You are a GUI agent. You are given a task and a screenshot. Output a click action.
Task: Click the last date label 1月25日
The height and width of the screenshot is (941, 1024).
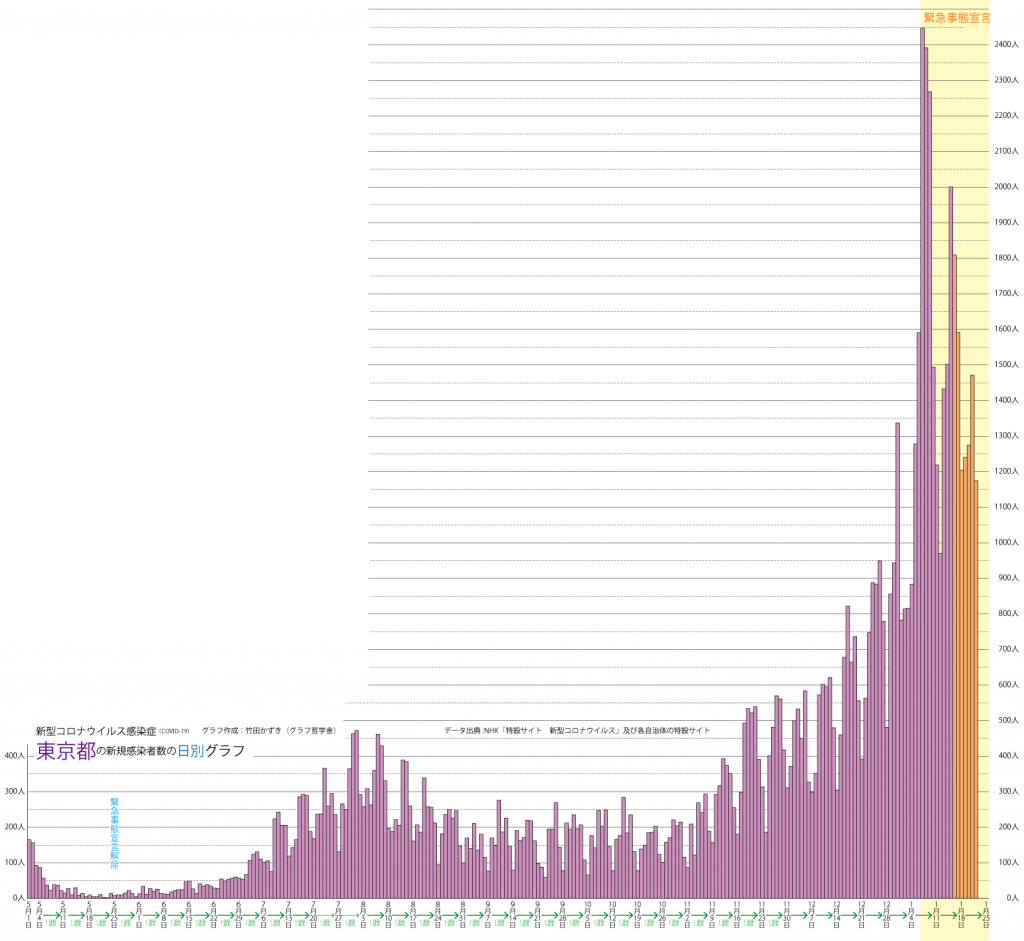pos(986,915)
